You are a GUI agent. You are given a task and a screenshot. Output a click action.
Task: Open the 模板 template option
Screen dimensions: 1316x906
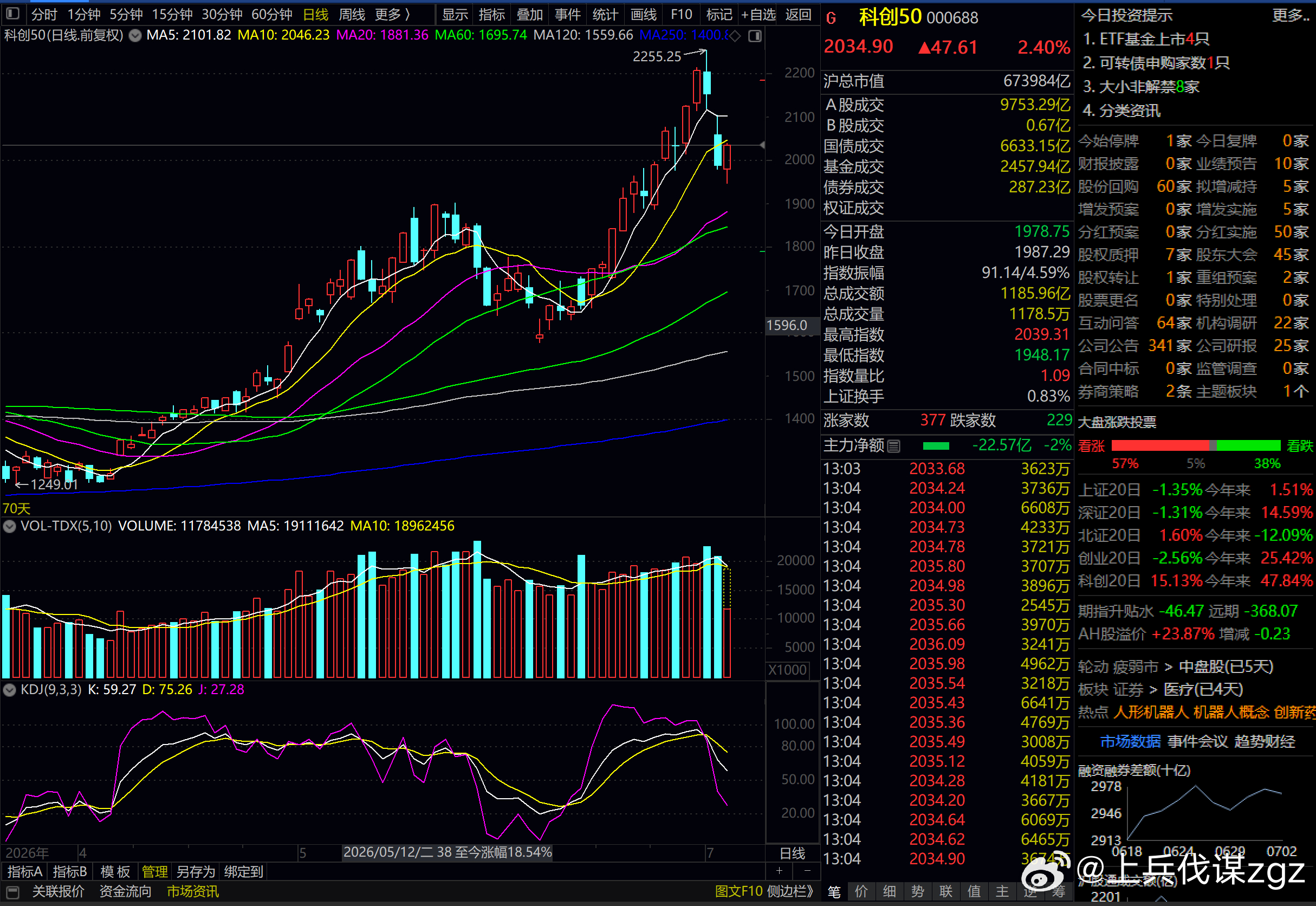point(115,871)
